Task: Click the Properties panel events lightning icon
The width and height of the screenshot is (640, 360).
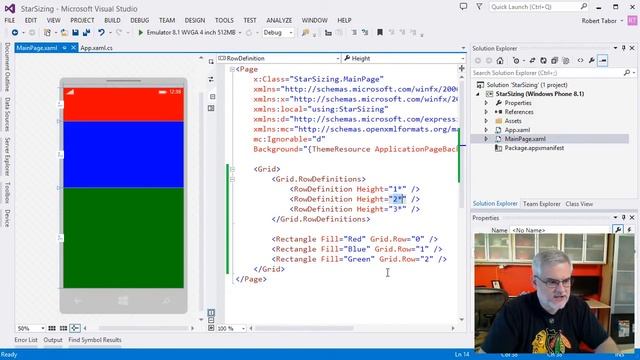Action: pos(629,230)
